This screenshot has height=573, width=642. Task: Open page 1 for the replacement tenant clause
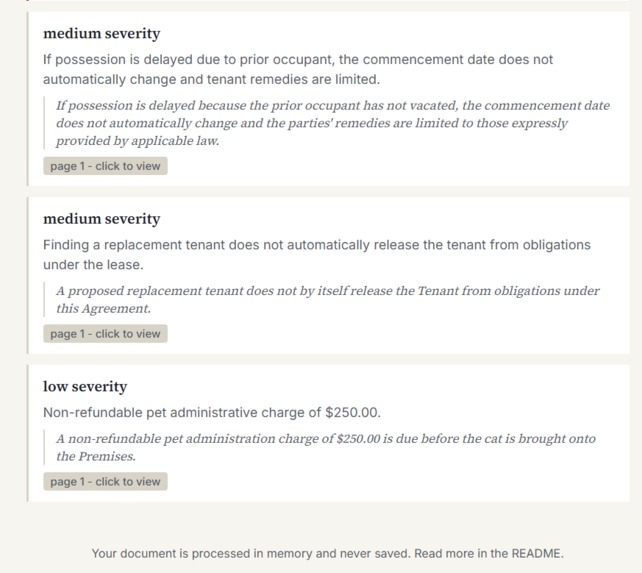point(105,334)
